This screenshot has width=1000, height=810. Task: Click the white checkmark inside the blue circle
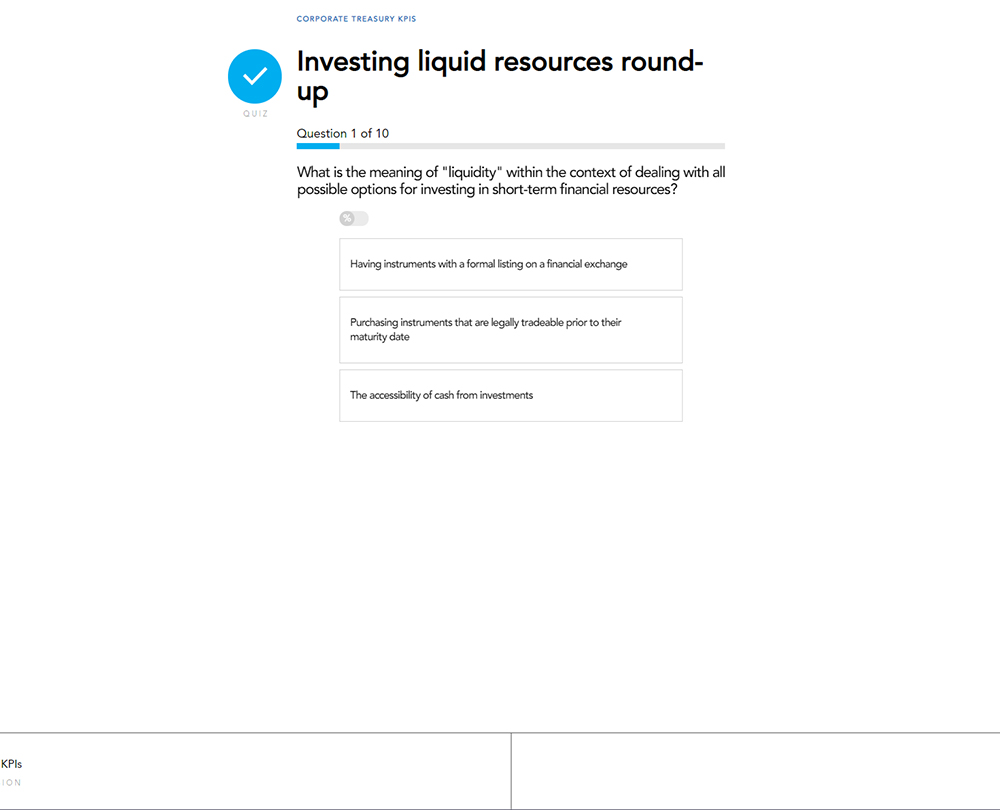[255, 76]
